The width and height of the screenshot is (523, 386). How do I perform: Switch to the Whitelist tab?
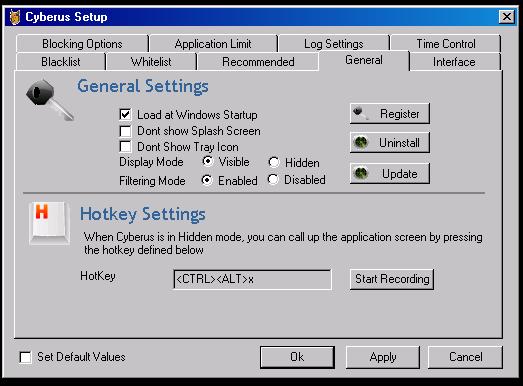coord(151,62)
